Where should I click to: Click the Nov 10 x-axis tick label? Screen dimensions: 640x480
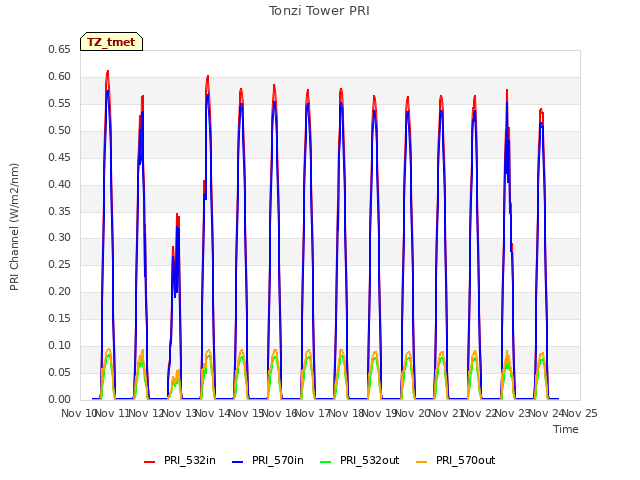pos(78,413)
